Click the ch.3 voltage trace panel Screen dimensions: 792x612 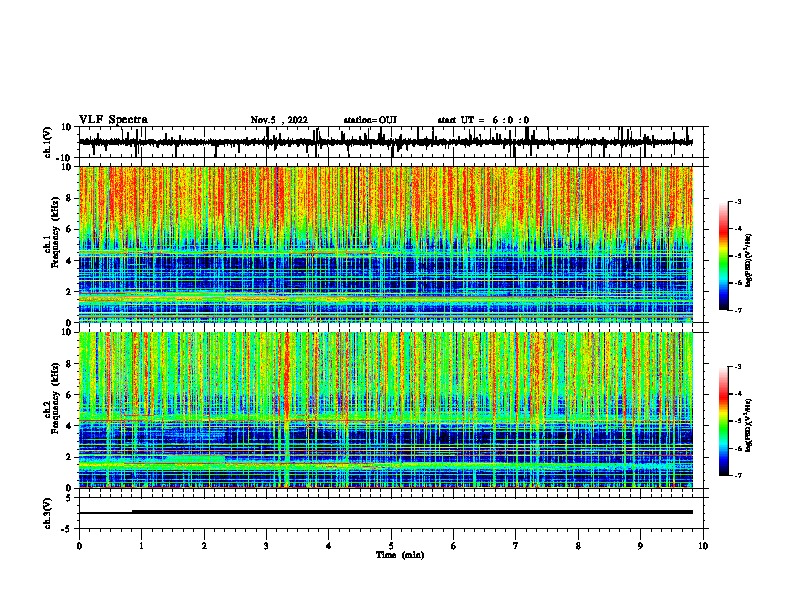tap(391, 513)
